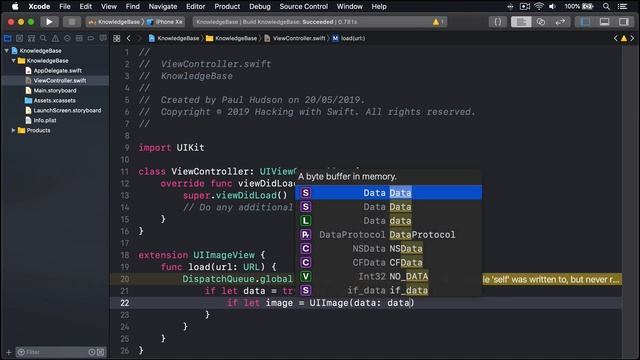Show the Source Control navigator
This screenshot has width=640, height=360.
[19, 38]
